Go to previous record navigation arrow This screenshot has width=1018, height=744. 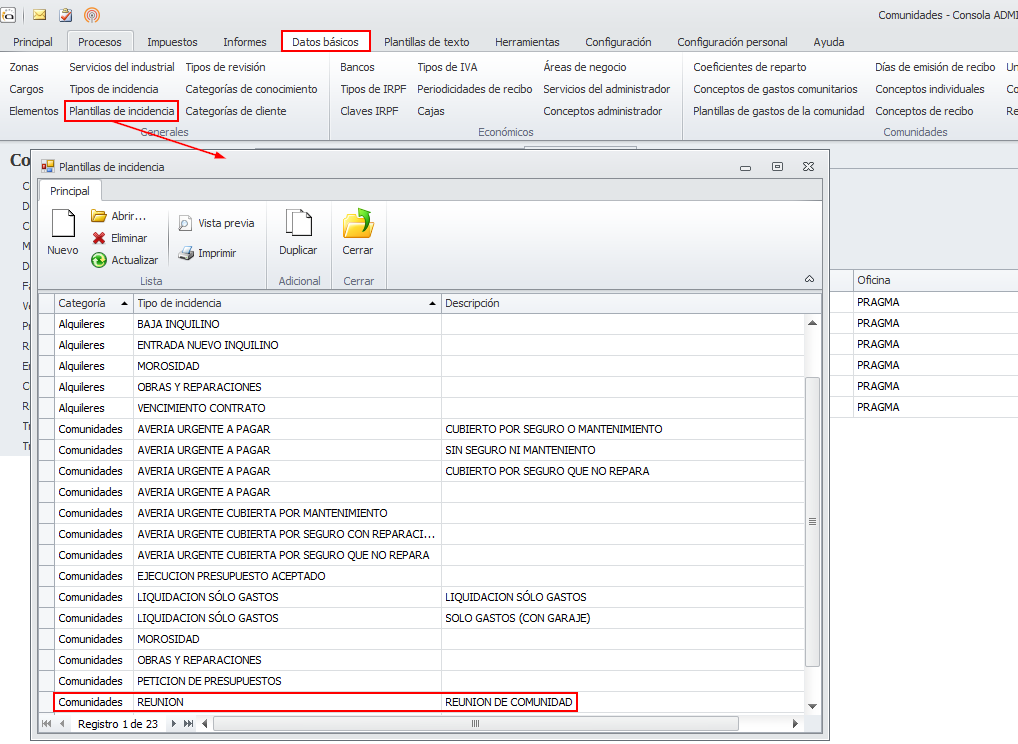62,723
